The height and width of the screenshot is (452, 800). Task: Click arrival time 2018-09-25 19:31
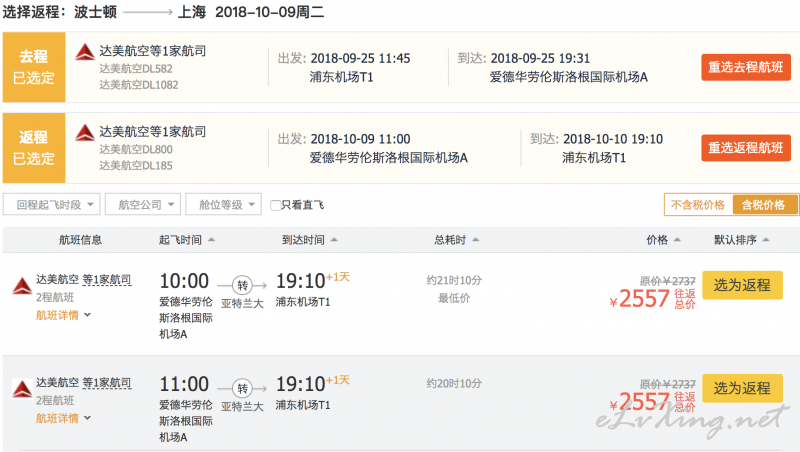click(x=540, y=59)
